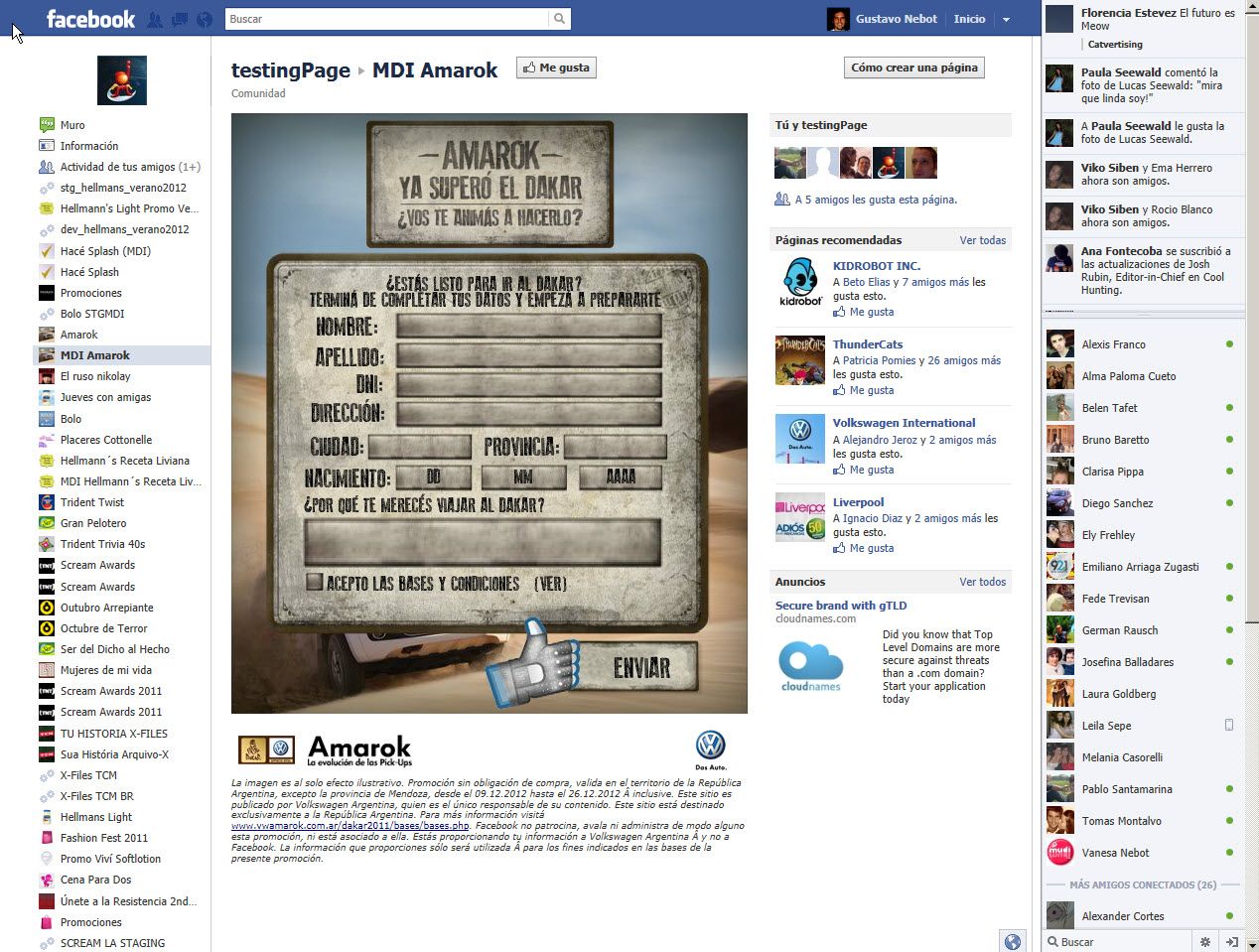Click the Gran Pelotero app icon in sidebar
The image size is (1259, 952).
pyautogui.click(x=47, y=523)
